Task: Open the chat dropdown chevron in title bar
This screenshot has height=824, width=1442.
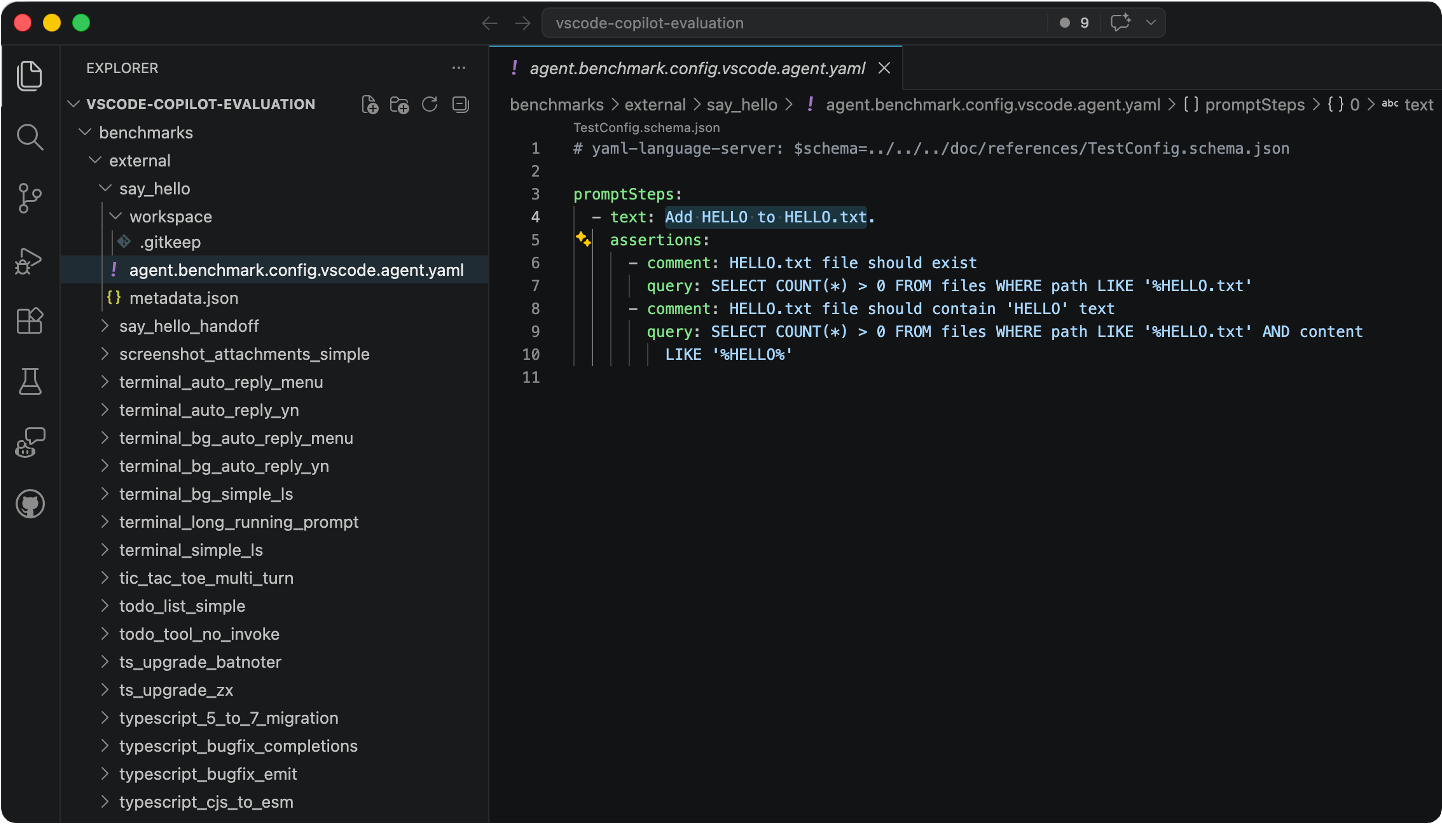Action: click(x=1151, y=23)
